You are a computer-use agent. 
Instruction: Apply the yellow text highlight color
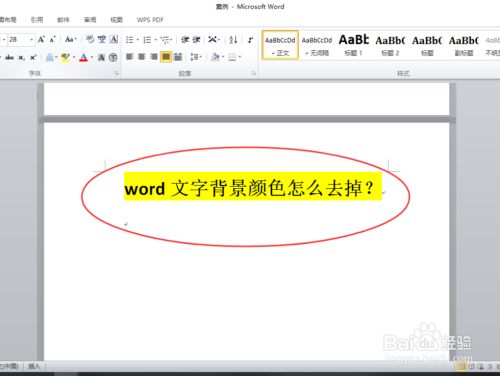(x=66, y=58)
